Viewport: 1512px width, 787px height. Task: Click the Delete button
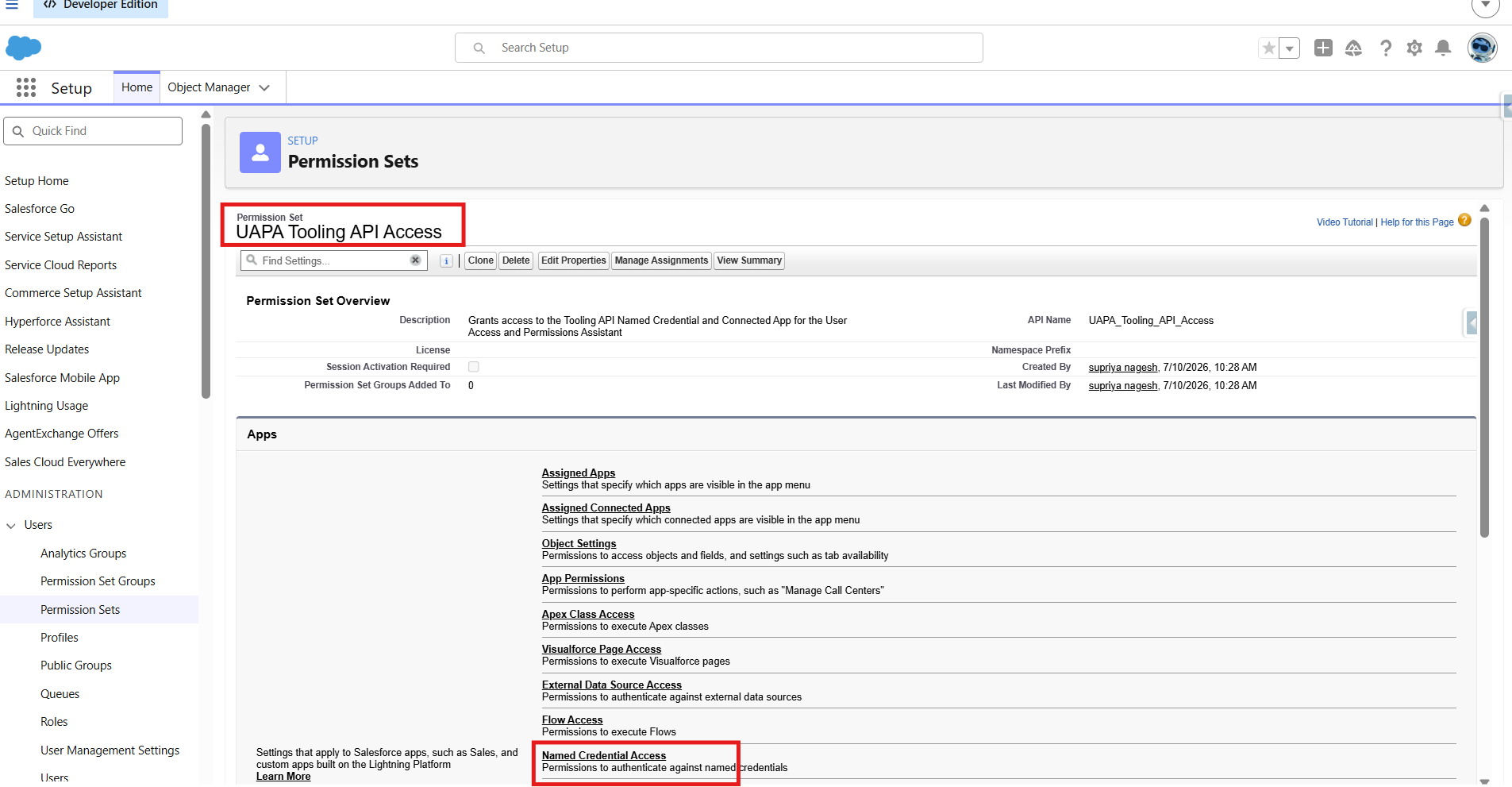coord(516,260)
